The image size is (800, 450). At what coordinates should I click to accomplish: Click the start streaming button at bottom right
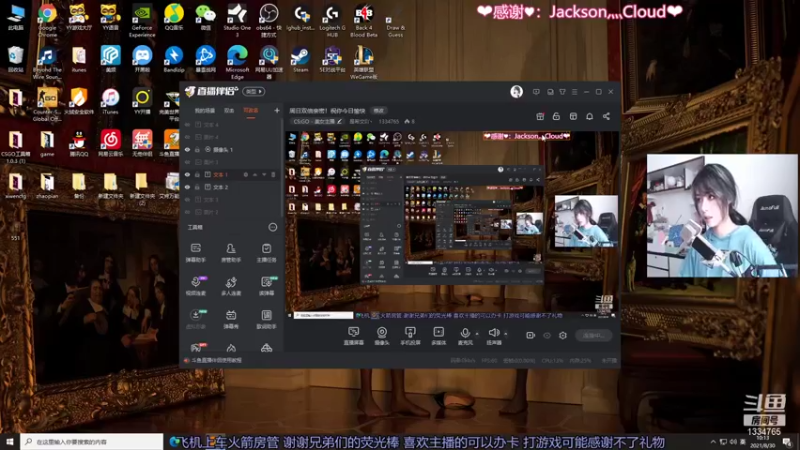(593, 335)
